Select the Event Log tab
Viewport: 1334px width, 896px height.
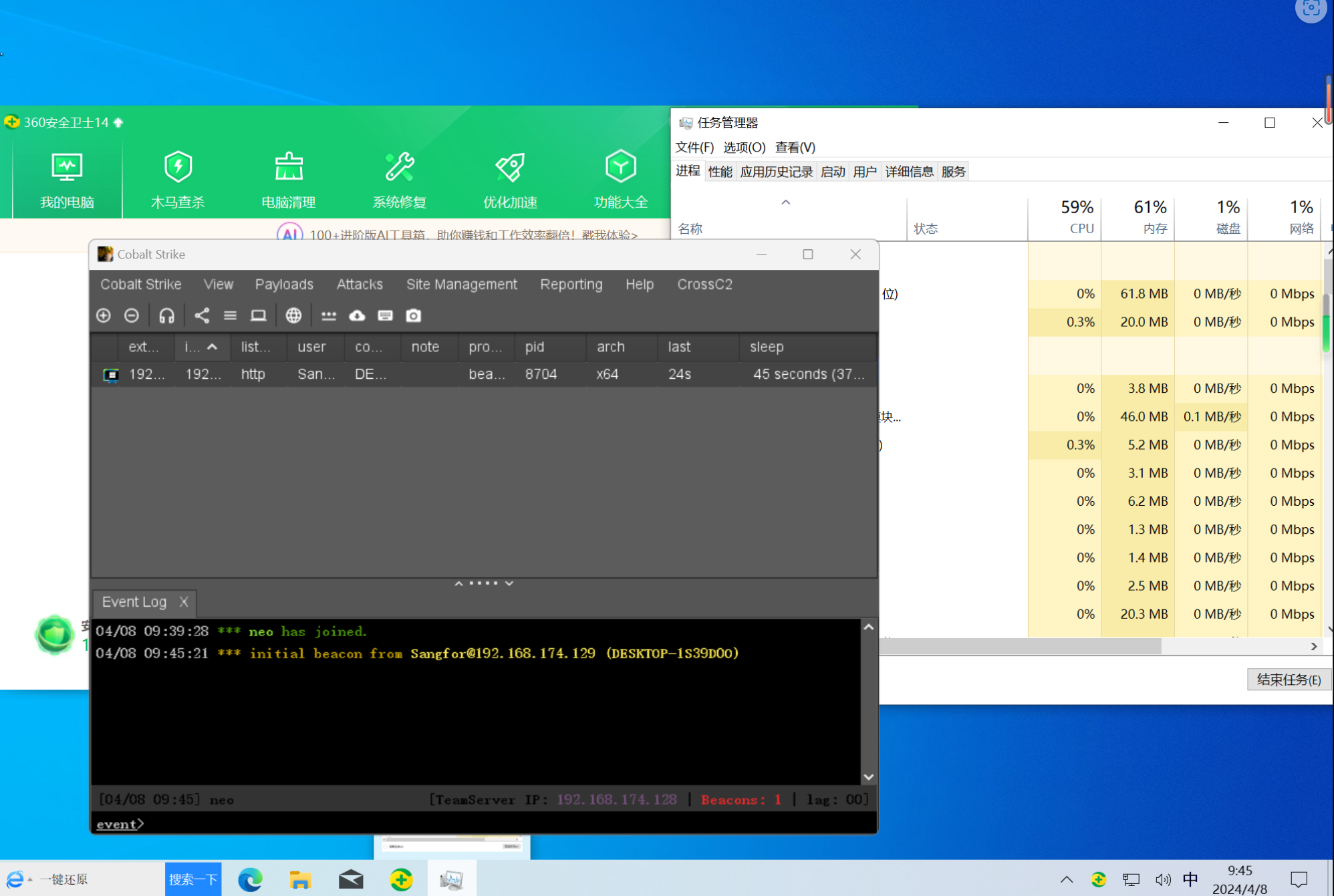134,602
